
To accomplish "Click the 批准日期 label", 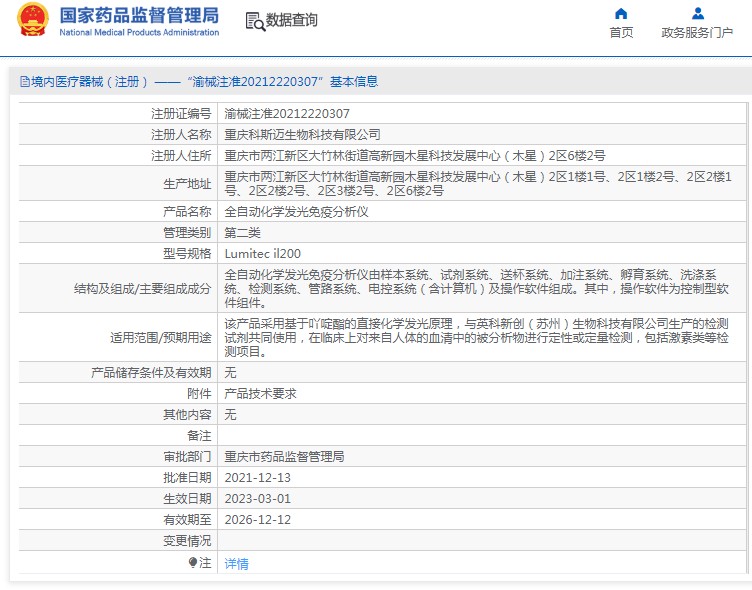I will tap(187, 478).
